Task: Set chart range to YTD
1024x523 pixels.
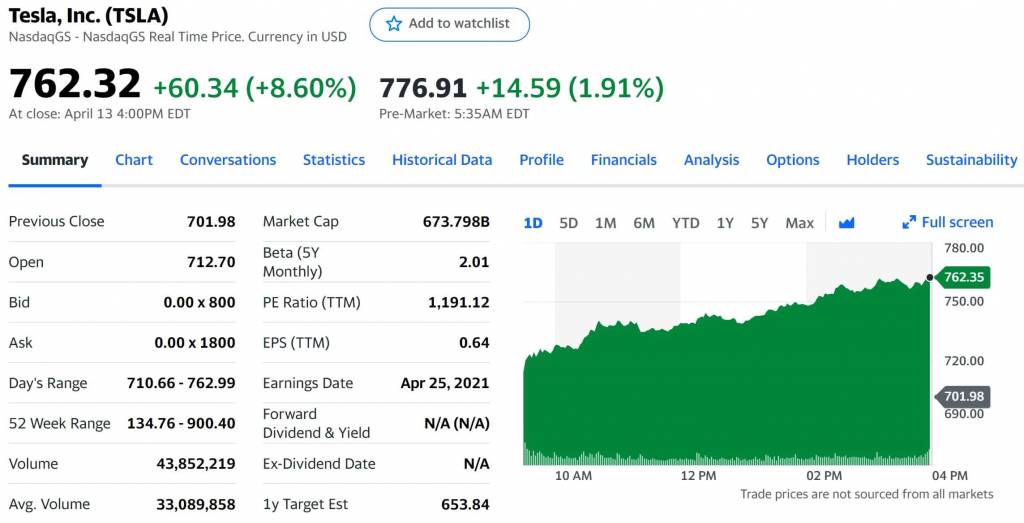Action: [685, 223]
